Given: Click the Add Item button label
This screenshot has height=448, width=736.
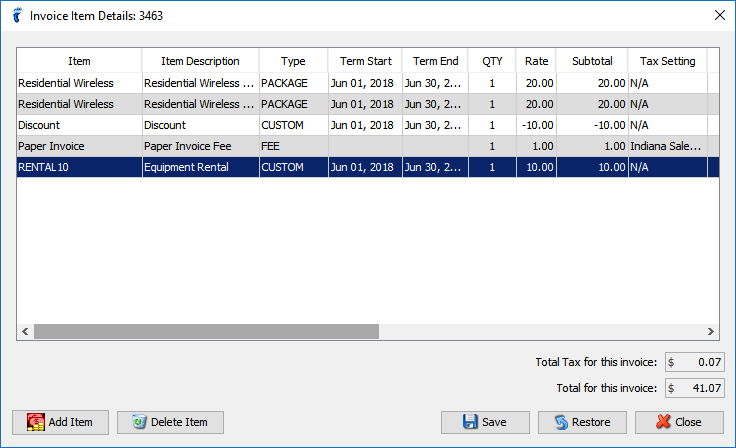Looking at the screenshot, I should (70, 422).
